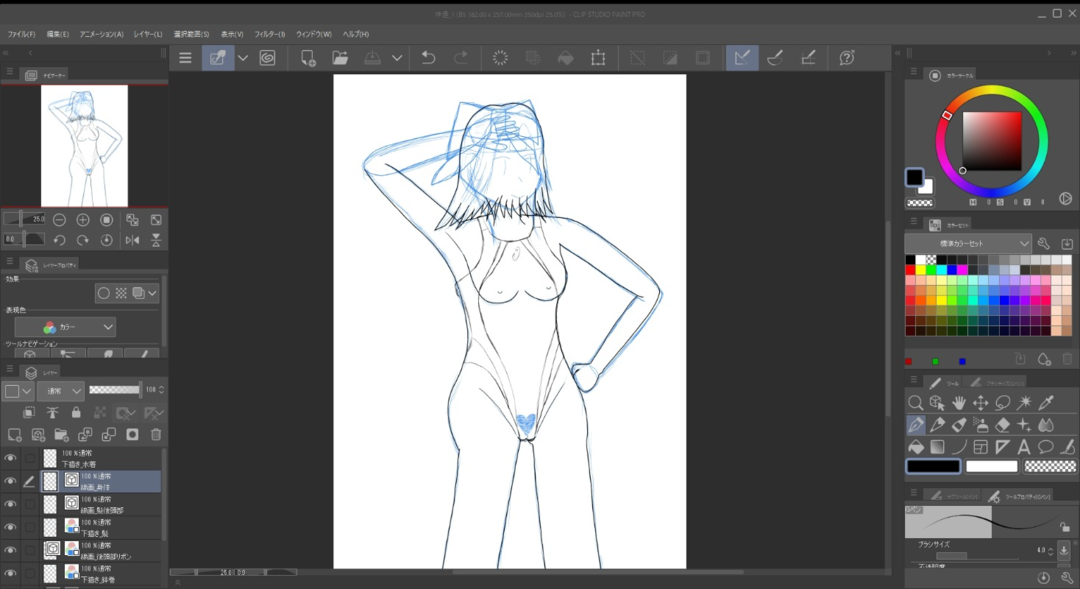Click the Open file folder button

click(340, 58)
